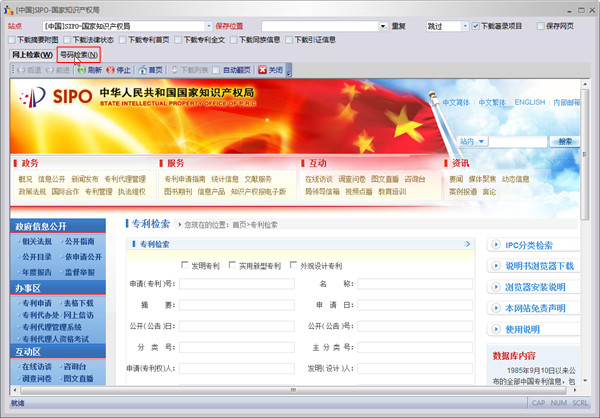Open the 中文繁体 language link
The image size is (600, 418).
coord(492,102)
